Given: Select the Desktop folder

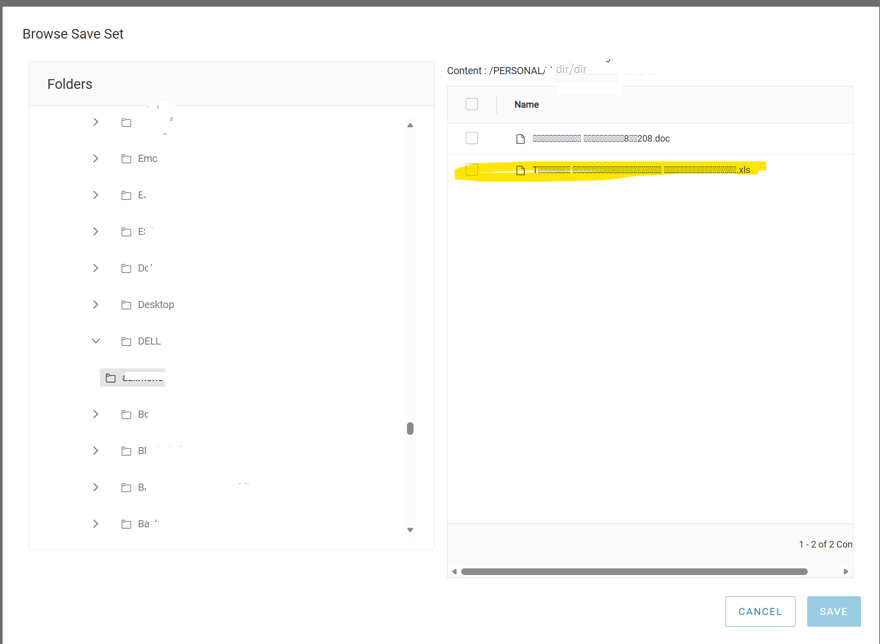Looking at the screenshot, I should tap(156, 304).
